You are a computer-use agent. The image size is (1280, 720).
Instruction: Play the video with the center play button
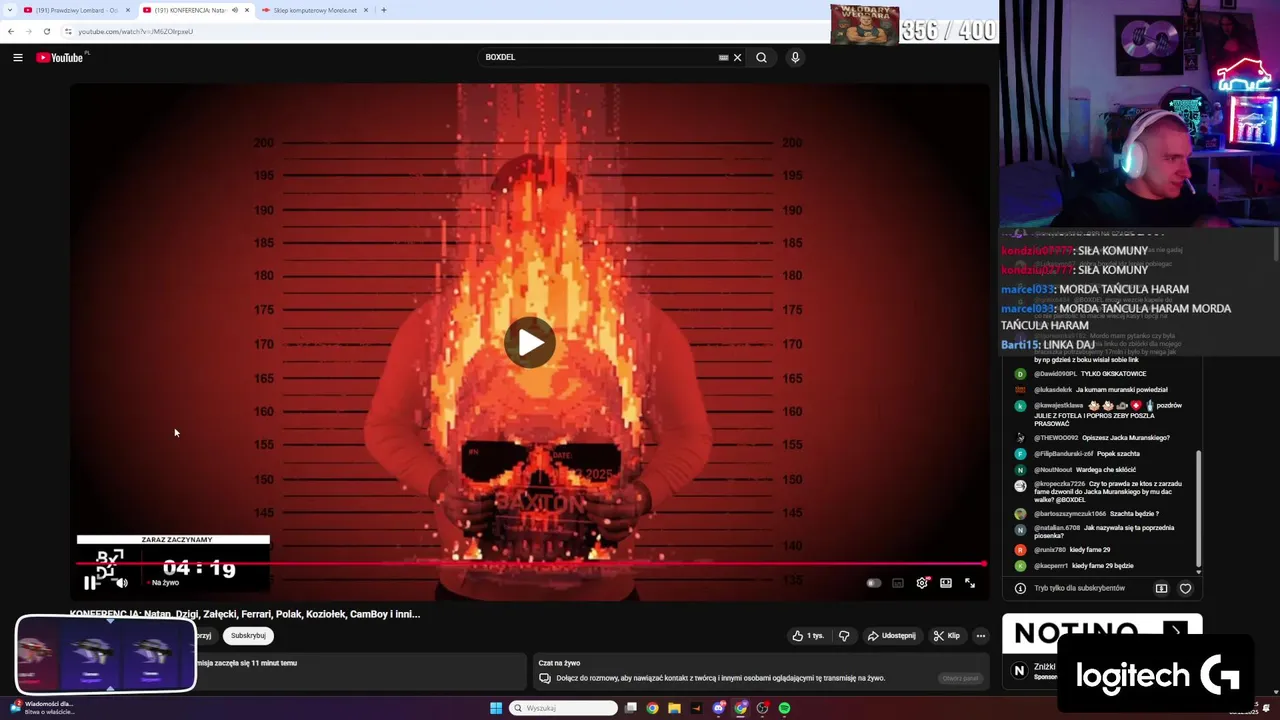pos(530,343)
